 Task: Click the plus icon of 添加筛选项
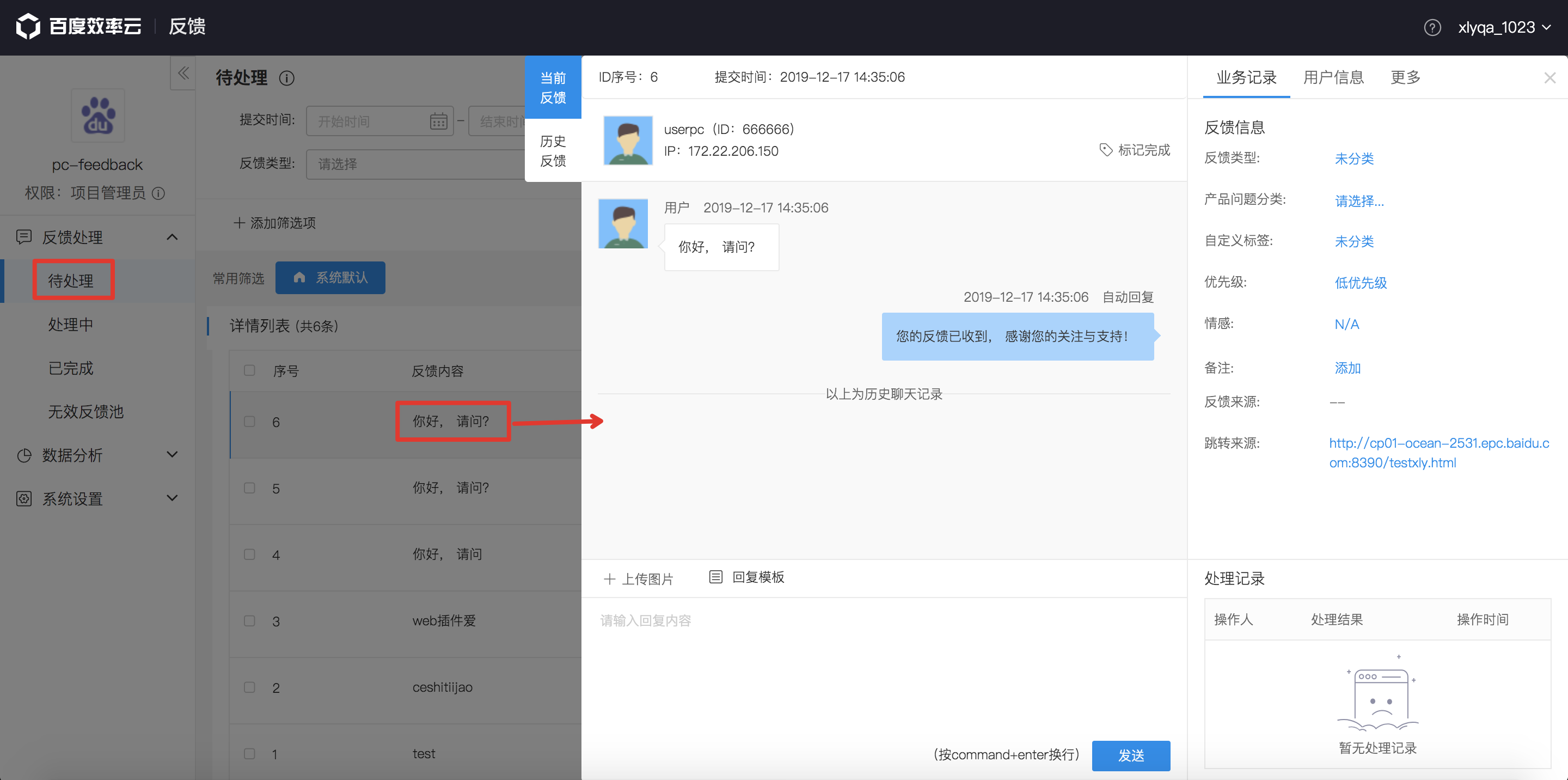click(x=239, y=223)
